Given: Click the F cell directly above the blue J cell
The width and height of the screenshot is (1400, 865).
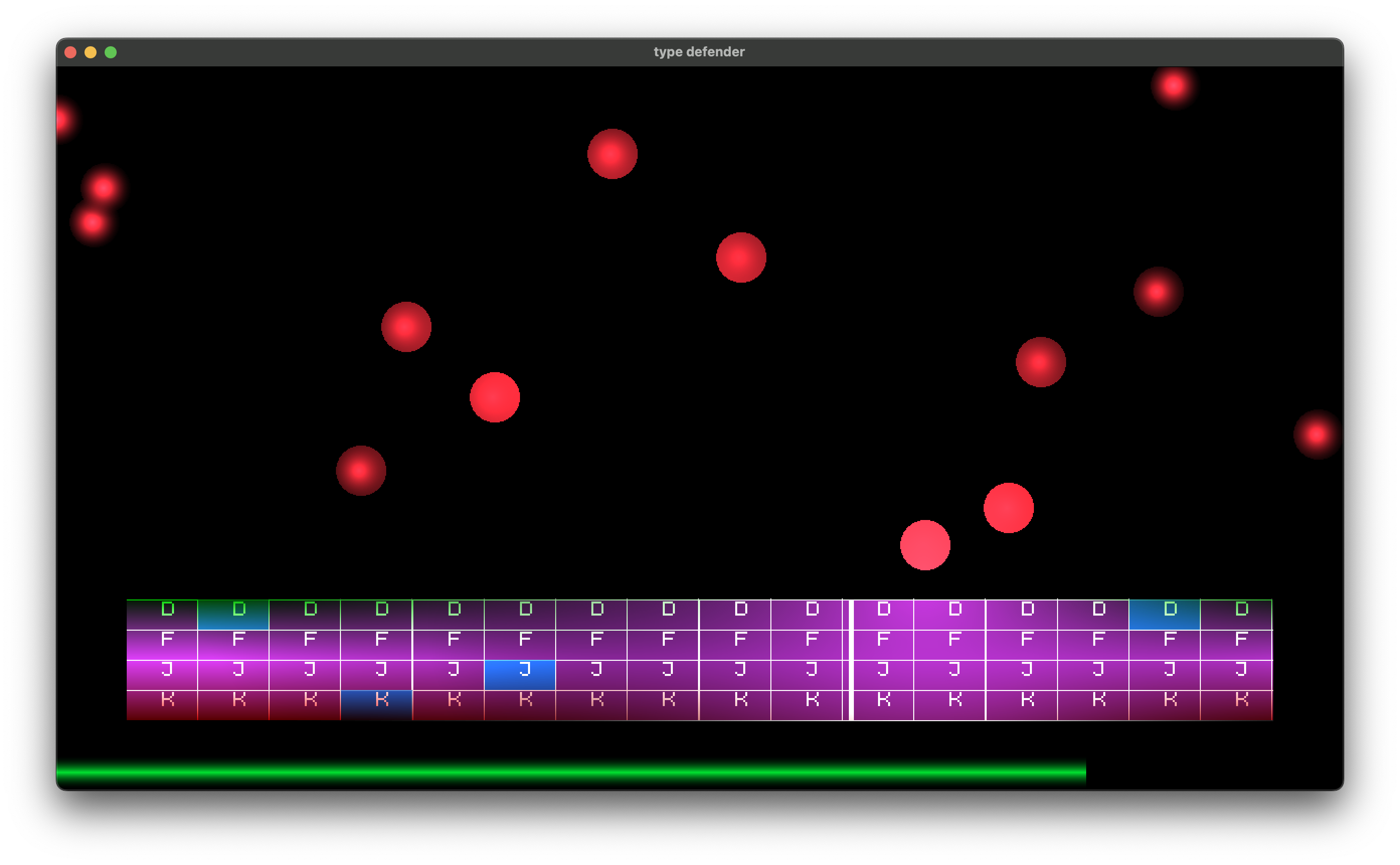Looking at the screenshot, I should tap(520, 645).
